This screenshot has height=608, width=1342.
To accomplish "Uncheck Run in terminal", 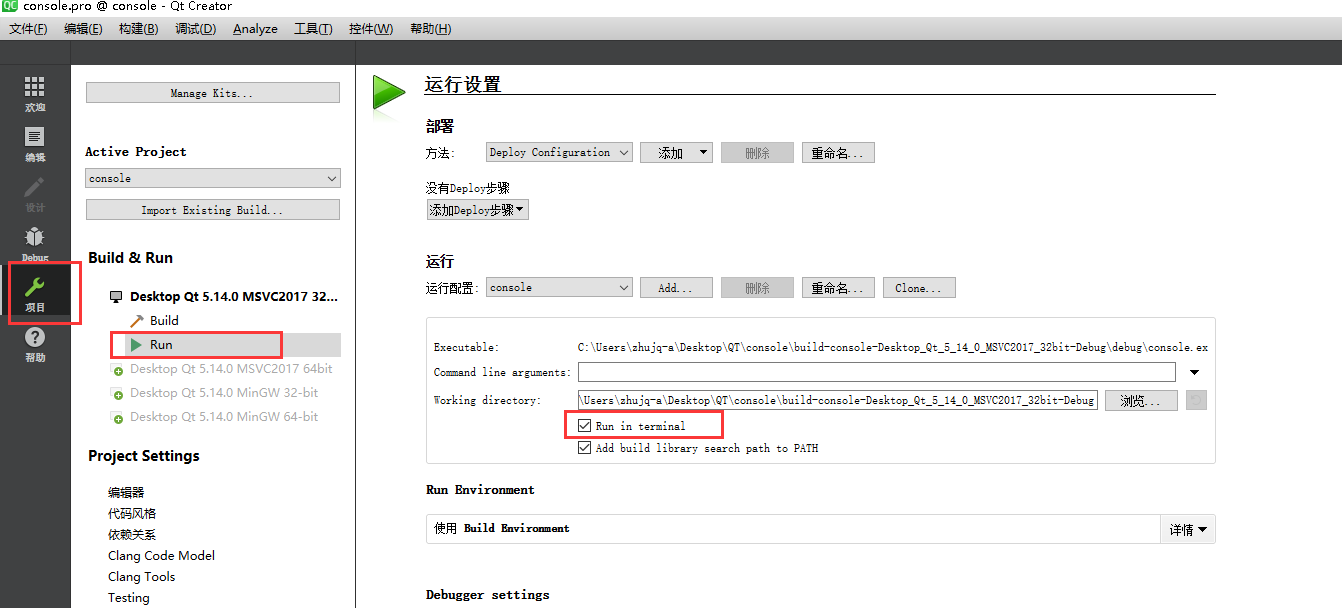I will (x=584, y=424).
